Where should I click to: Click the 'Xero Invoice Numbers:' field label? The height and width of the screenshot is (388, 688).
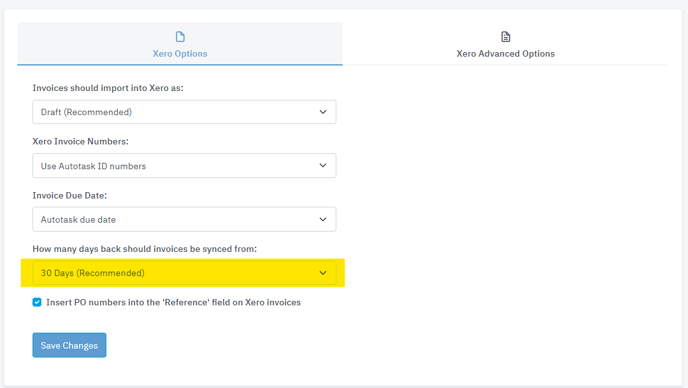pyautogui.click(x=80, y=141)
